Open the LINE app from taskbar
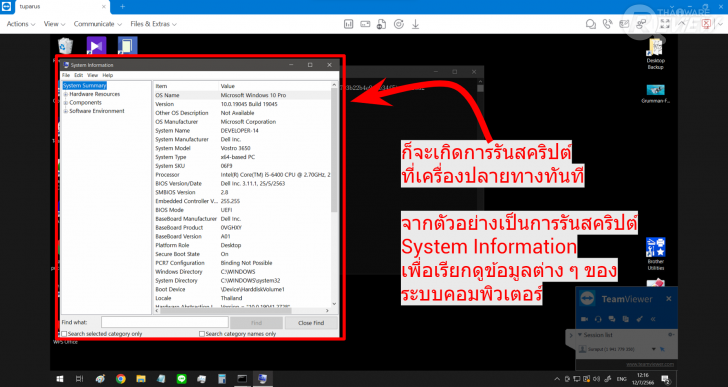 182,379
